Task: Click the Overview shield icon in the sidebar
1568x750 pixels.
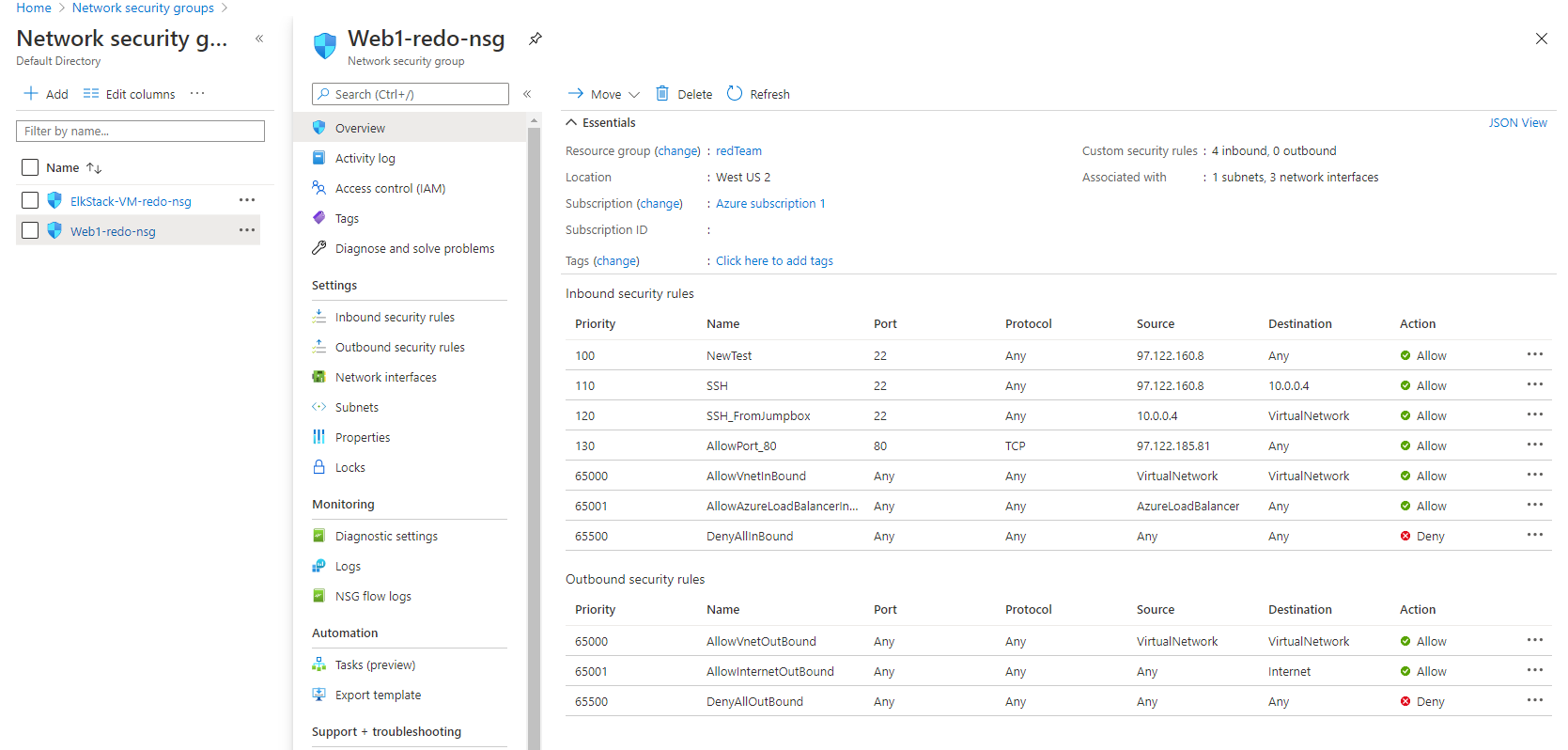Action: tap(319, 128)
